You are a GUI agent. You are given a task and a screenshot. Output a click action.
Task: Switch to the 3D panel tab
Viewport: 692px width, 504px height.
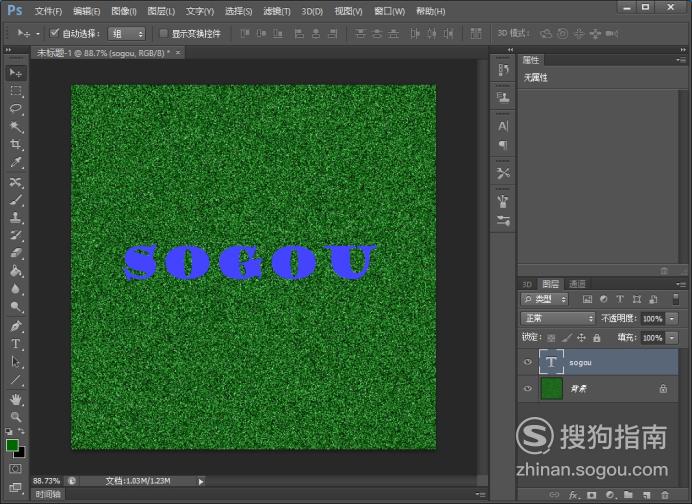click(527, 284)
